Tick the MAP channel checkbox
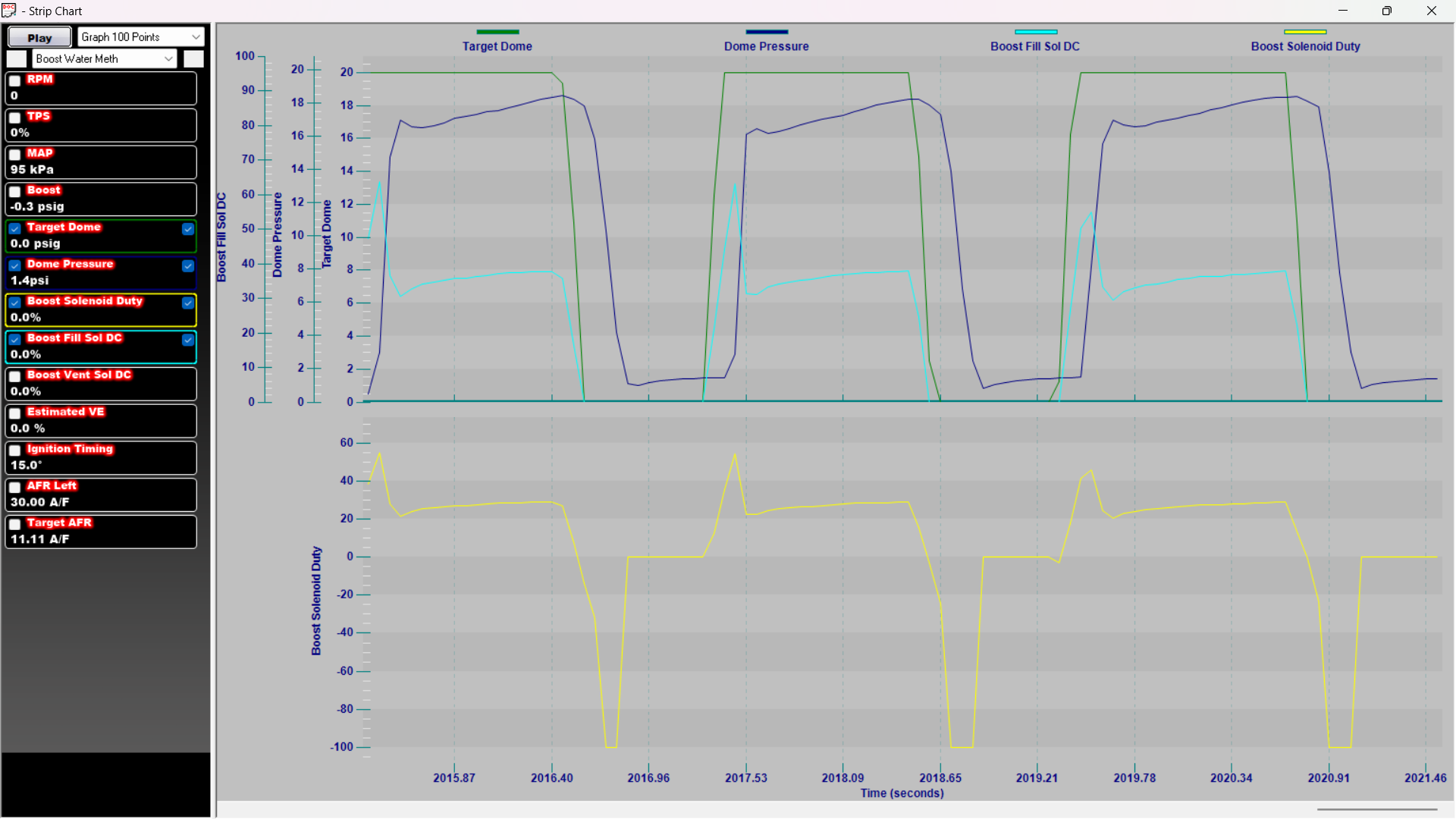Viewport: 1456px width, 819px height. 14,154
